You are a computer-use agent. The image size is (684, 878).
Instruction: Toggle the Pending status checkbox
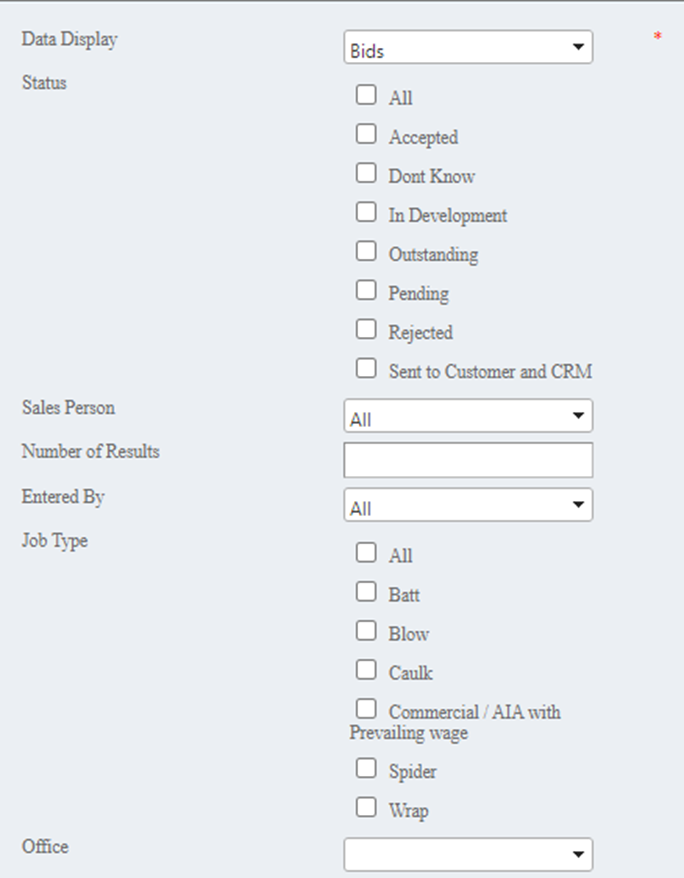pyautogui.click(x=367, y=291)
